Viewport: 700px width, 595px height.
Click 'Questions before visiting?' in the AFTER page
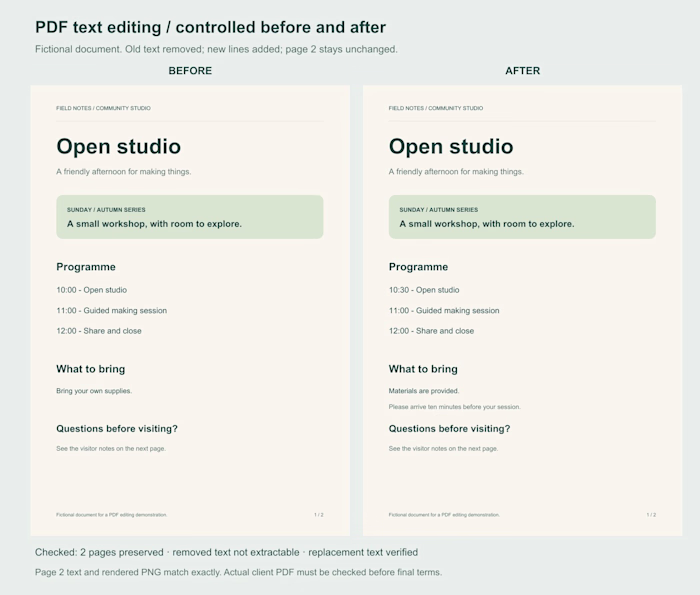[449, 429]
